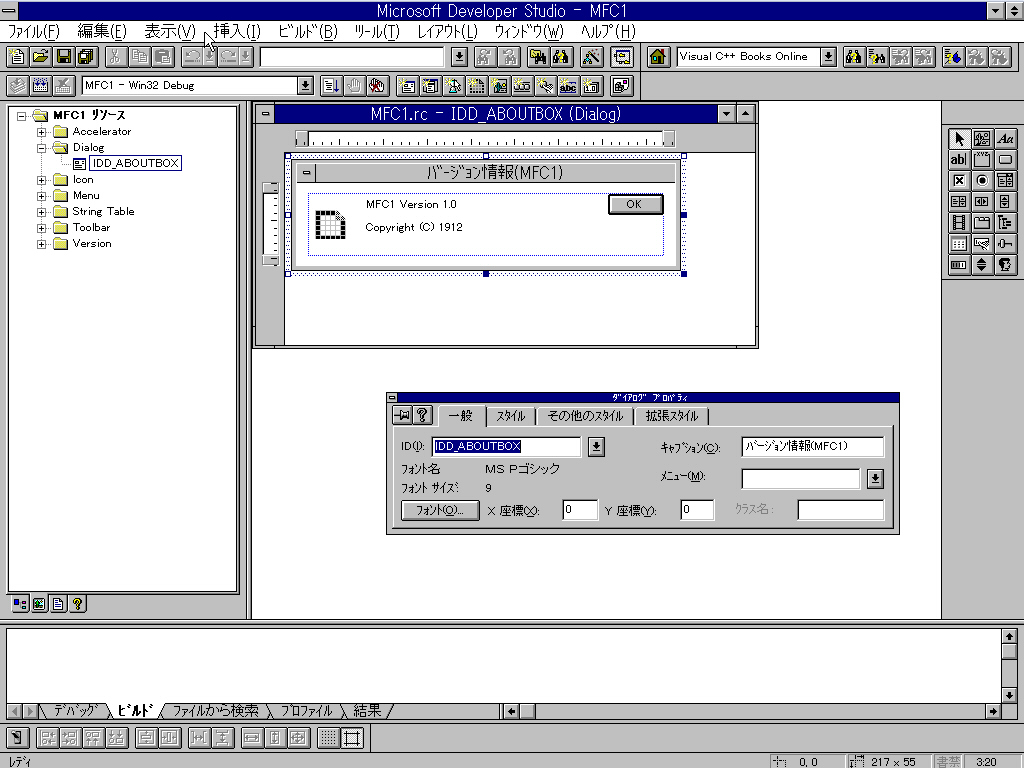Expand the String Table resource folder
The width and height of the screenshot is (1024, 768).
tap(43, 211)
